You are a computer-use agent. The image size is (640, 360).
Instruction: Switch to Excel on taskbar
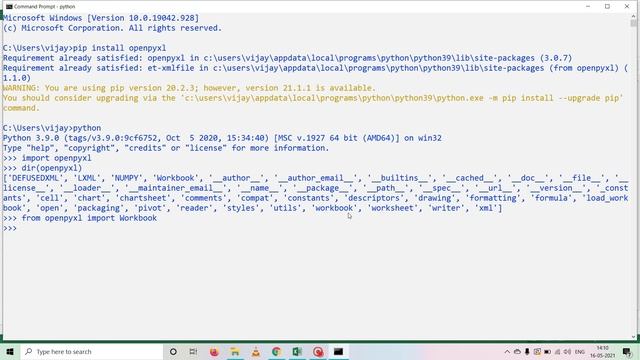[x=297, y=351]
